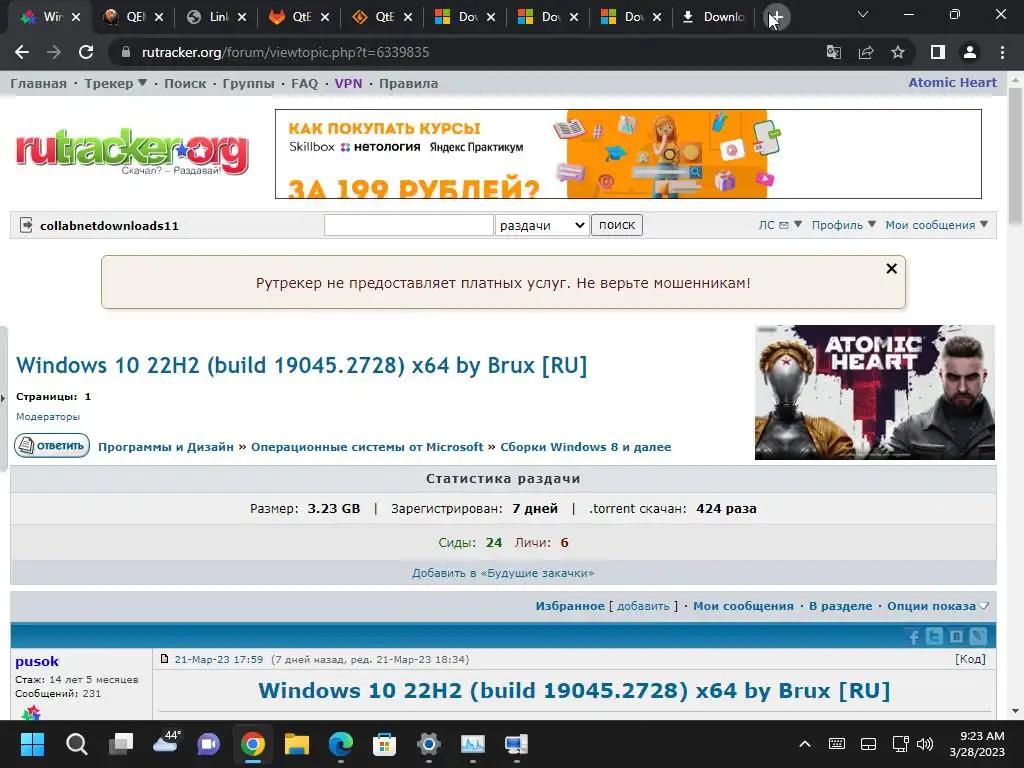Go back to the previous page

22,52
